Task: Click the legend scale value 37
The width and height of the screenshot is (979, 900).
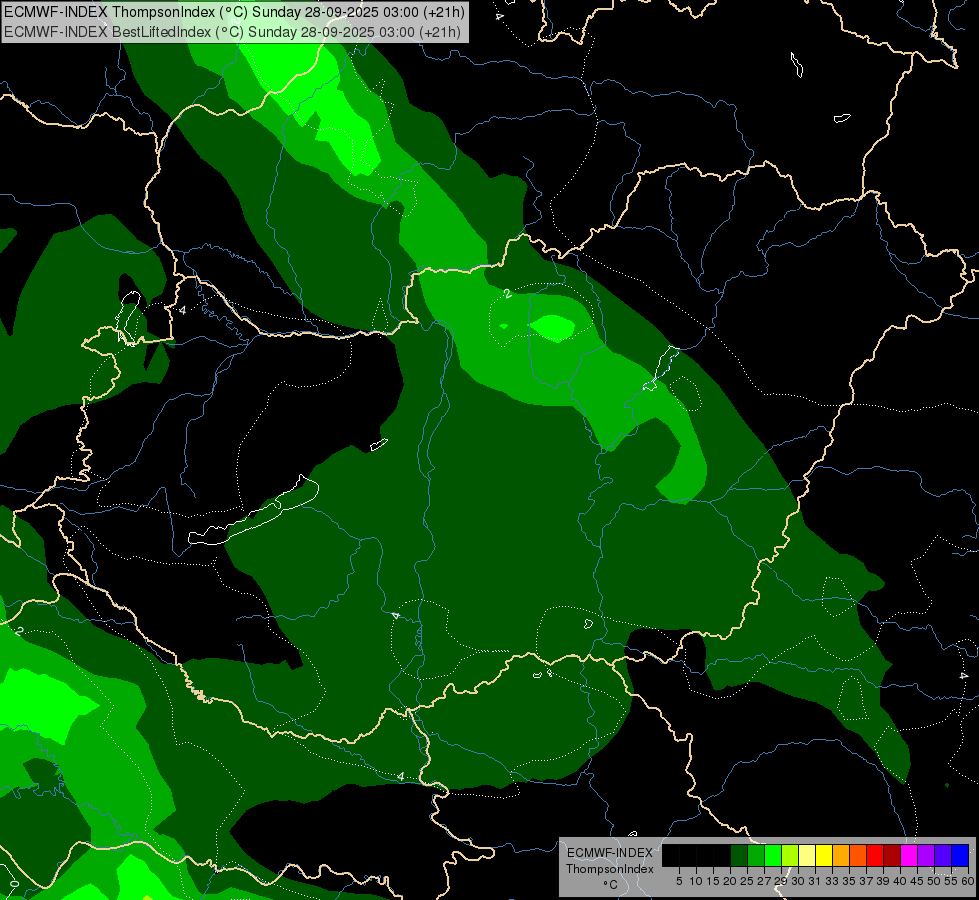Action: pos(865,881)
